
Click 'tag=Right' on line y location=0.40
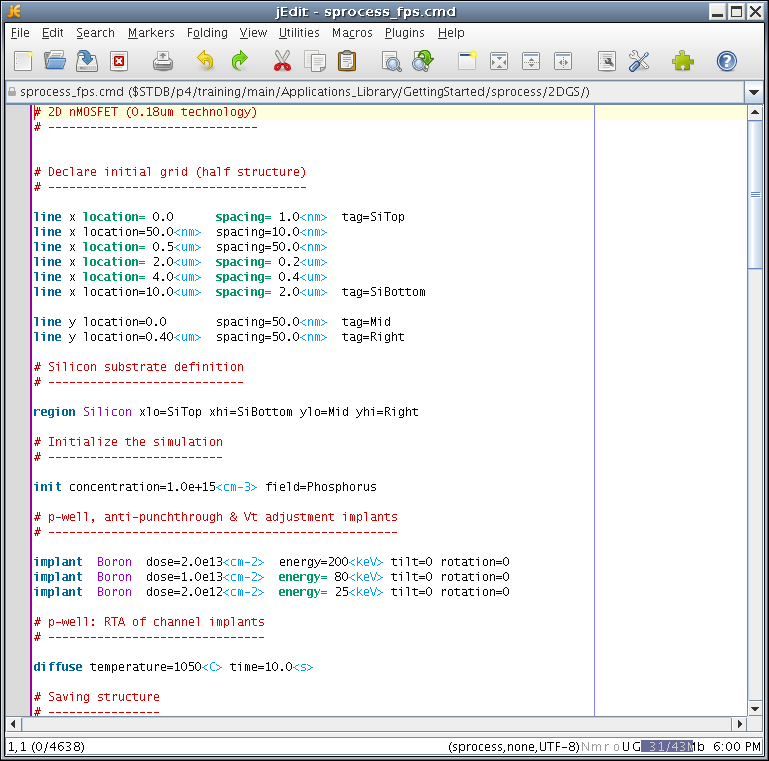point(373,337)
